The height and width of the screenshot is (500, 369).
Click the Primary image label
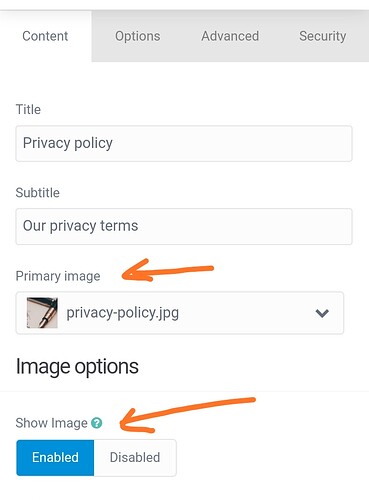58,276
